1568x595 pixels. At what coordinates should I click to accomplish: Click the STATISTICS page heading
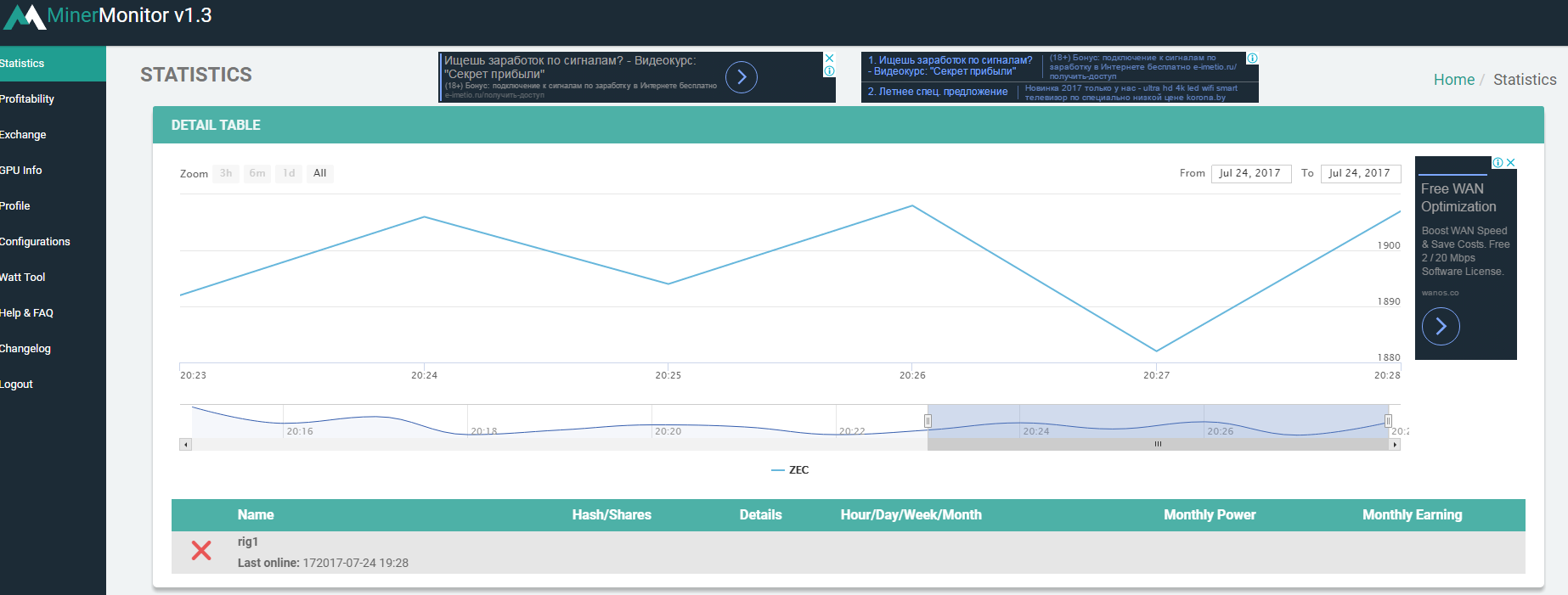pos(196,75)
